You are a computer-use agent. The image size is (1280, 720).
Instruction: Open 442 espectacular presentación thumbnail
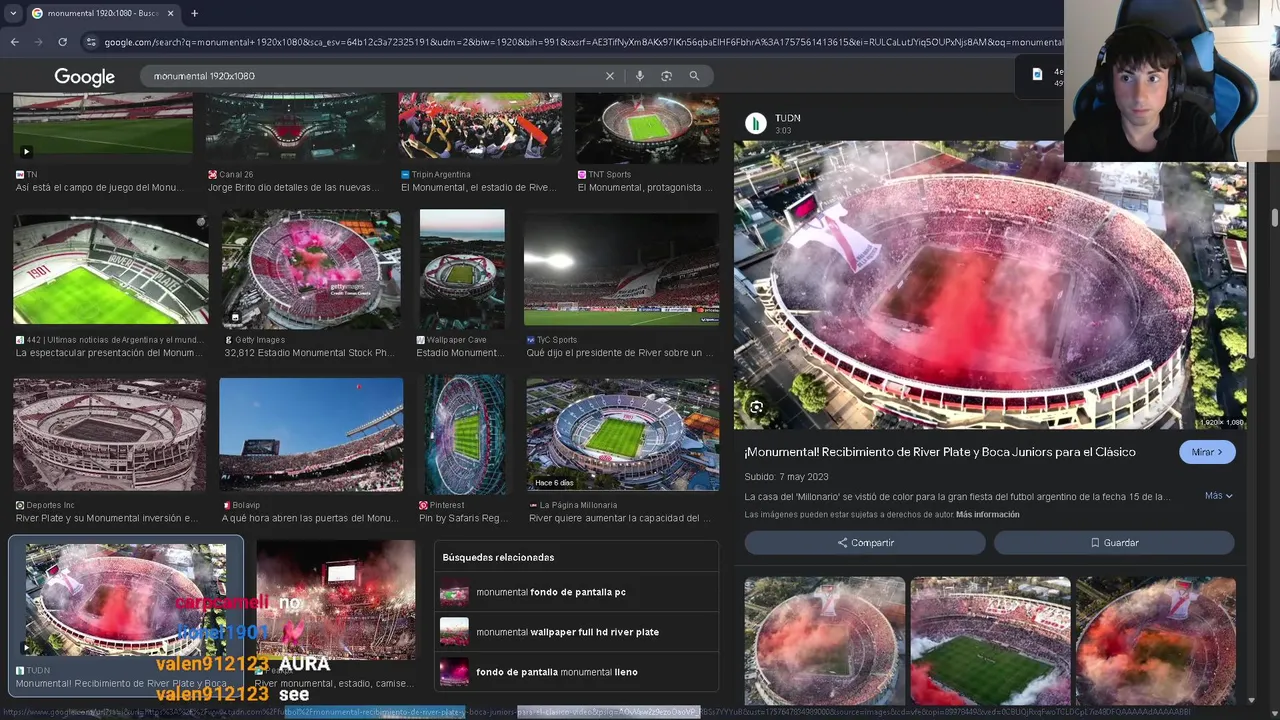pyautogui.click(x=111, y=269)
